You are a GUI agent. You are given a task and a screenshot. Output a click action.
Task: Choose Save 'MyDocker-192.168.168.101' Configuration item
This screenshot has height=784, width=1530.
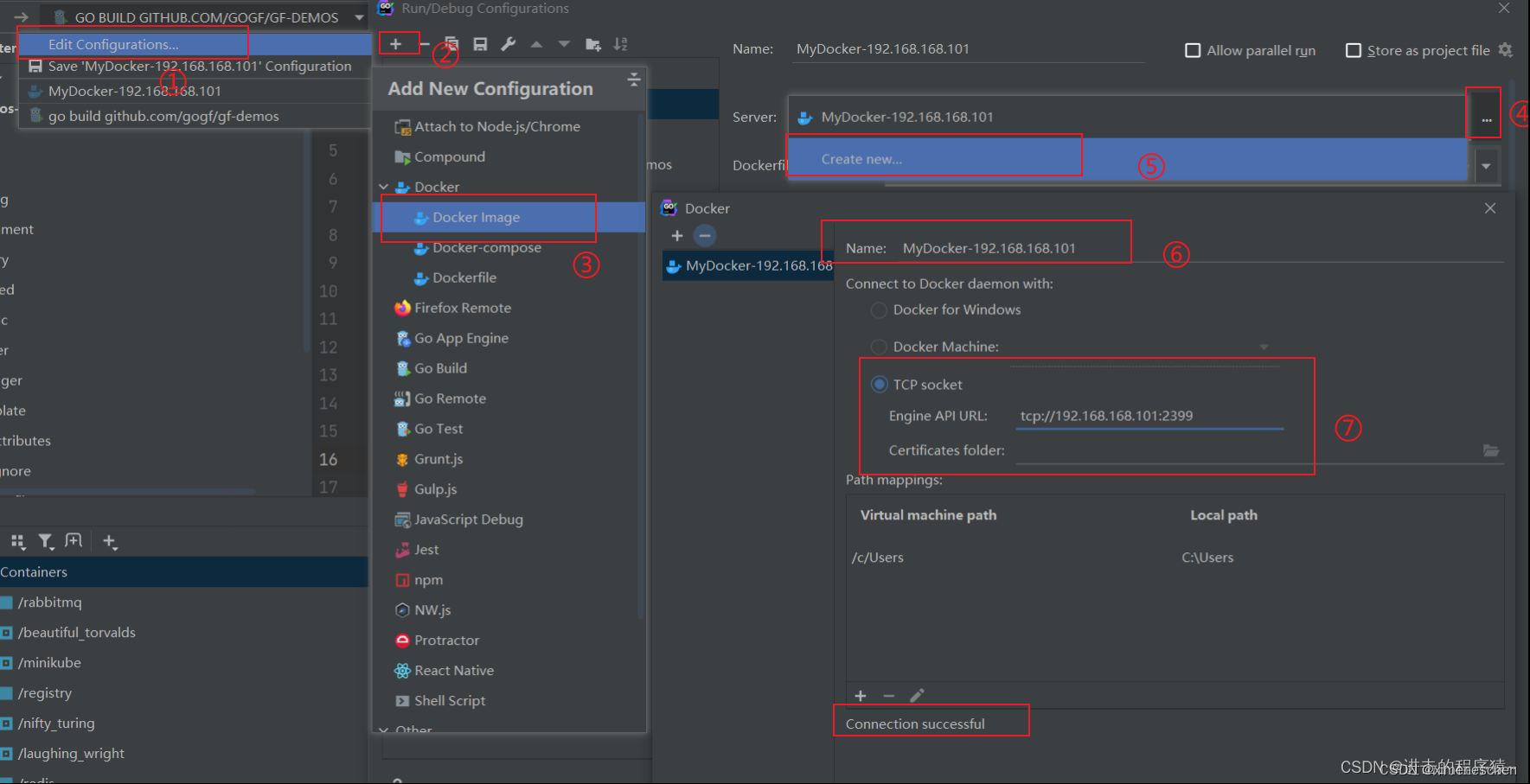(x=195, y=67)
